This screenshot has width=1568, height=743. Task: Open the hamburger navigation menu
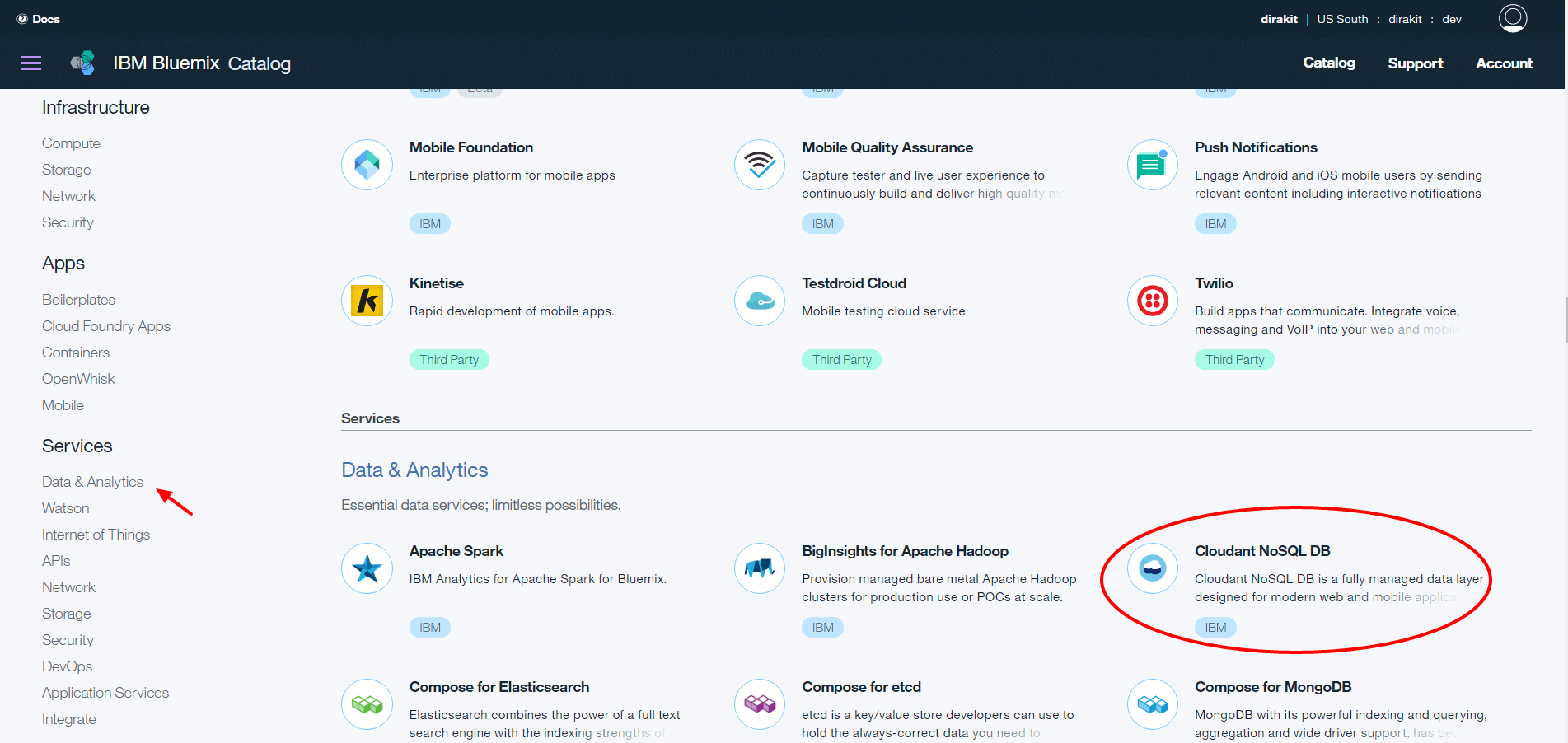(31, 63)
